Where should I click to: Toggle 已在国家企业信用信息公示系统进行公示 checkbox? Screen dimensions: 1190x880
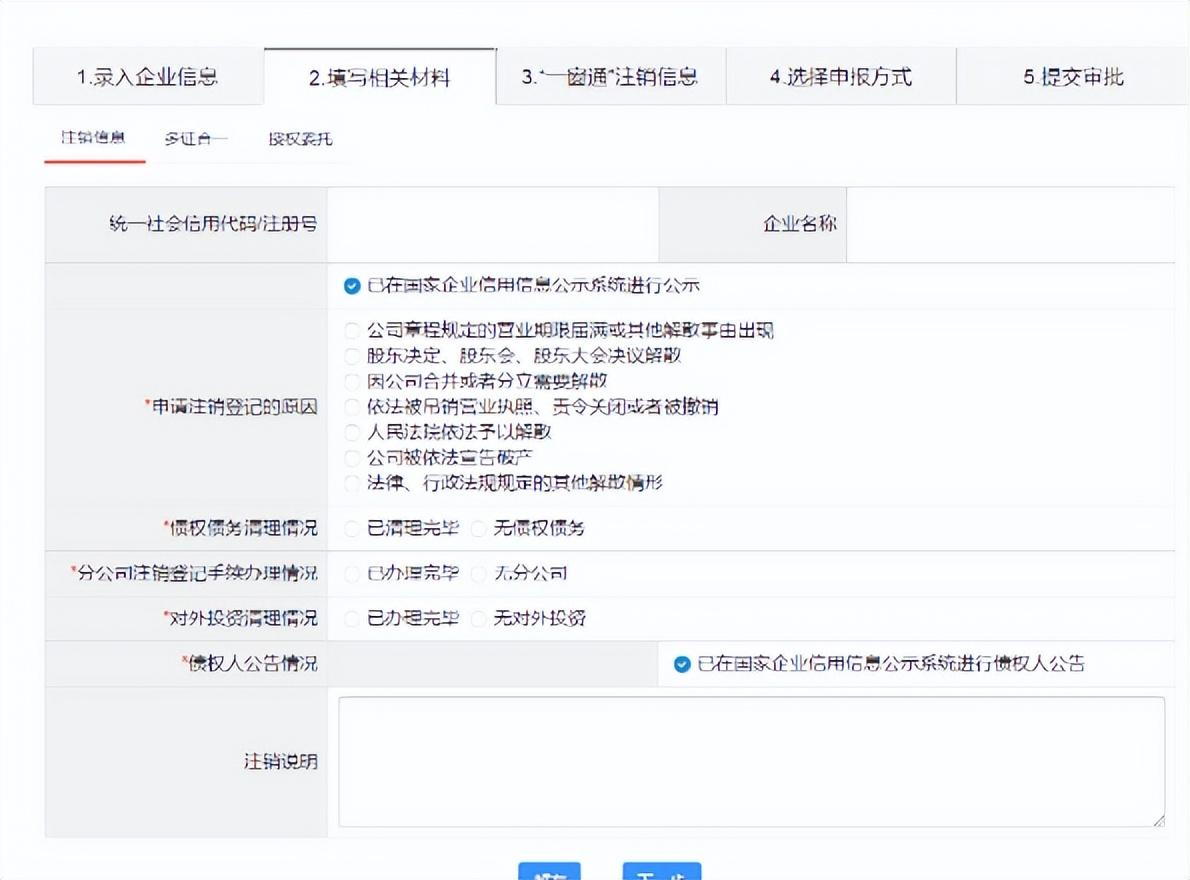click(x=351, y=286)
